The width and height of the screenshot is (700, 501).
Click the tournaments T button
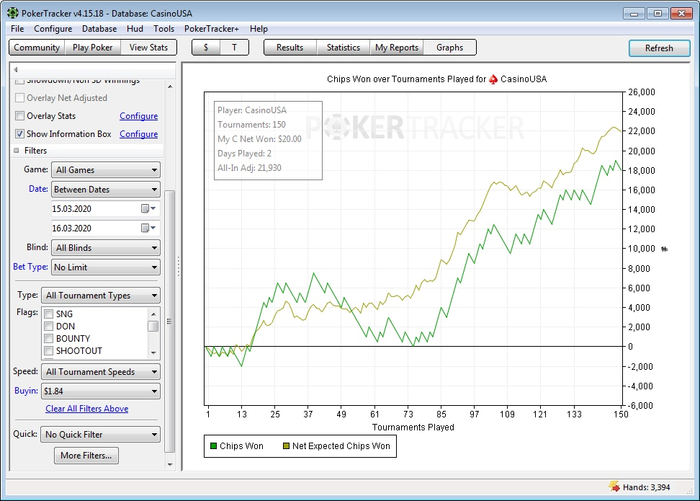click(235, 47)
